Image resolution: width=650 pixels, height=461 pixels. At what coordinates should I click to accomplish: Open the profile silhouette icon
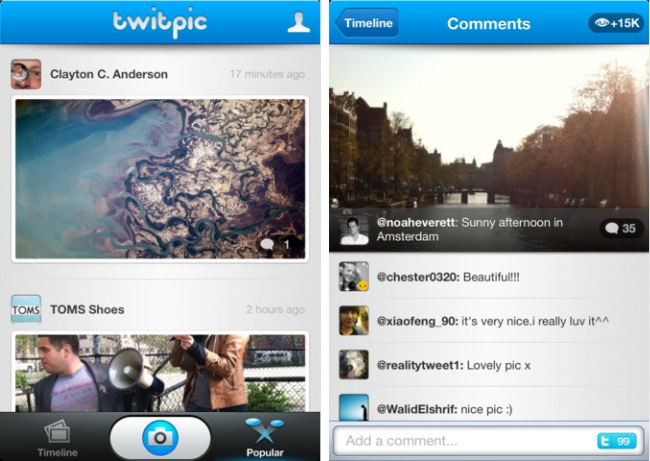pyautogui.click(x=298, y=22)
